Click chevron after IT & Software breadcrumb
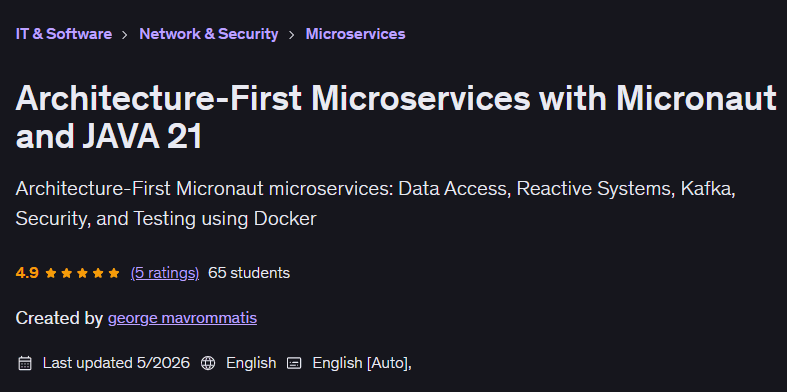This screenshot has height=392, width=787. click(125, 35)
